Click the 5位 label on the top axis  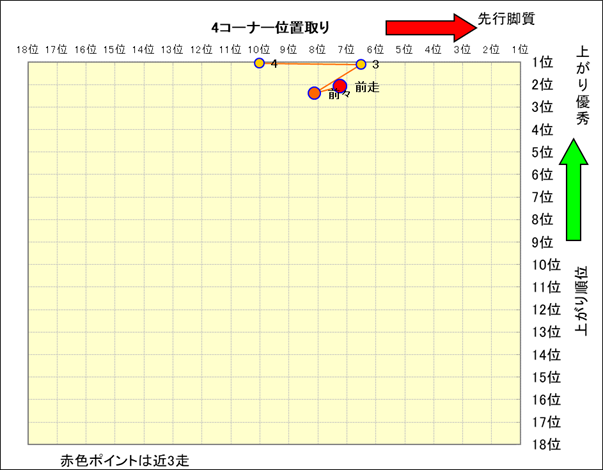(x=404, y=48)
